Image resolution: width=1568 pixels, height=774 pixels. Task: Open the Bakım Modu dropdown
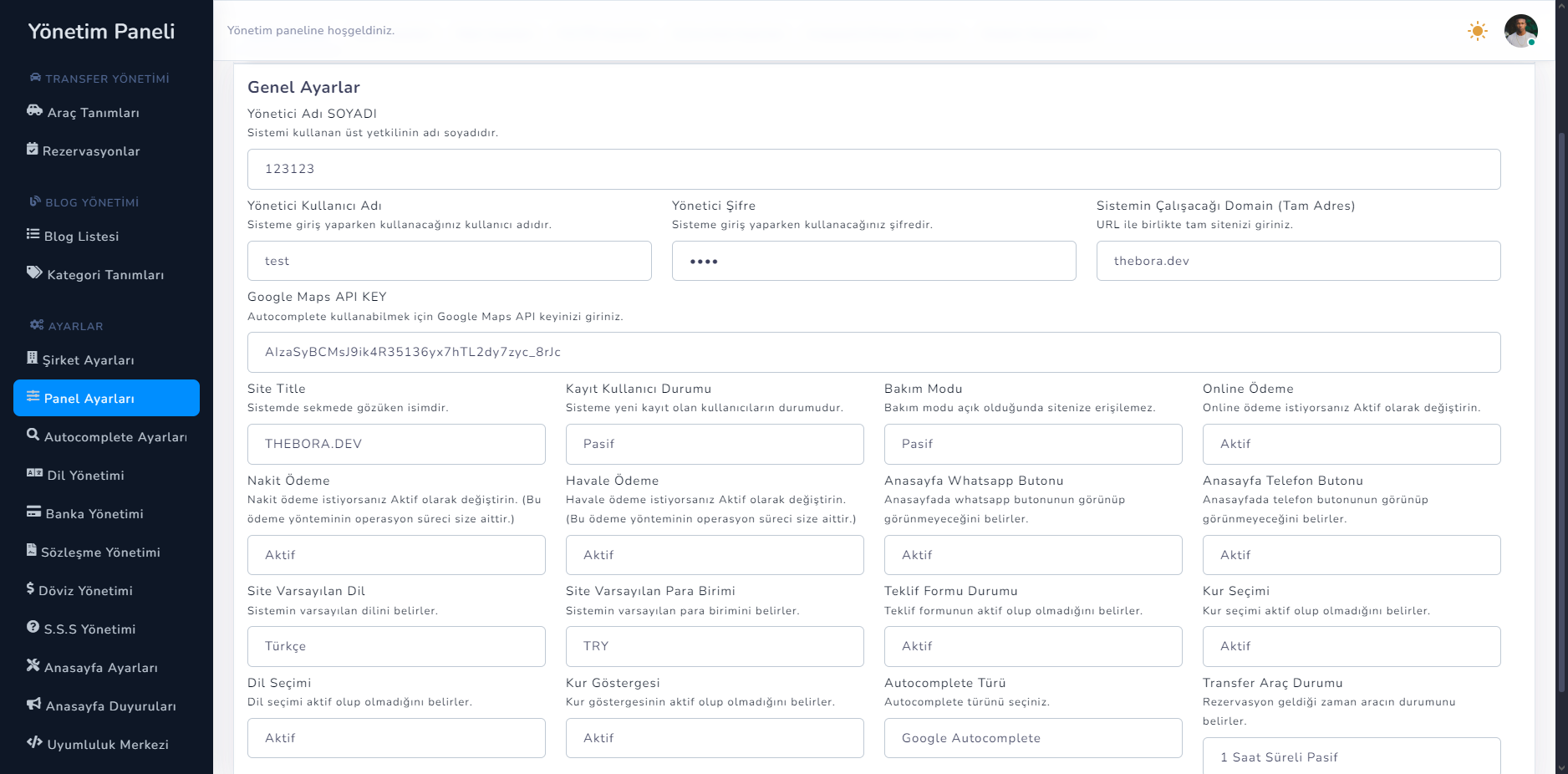pos(1033,444)
